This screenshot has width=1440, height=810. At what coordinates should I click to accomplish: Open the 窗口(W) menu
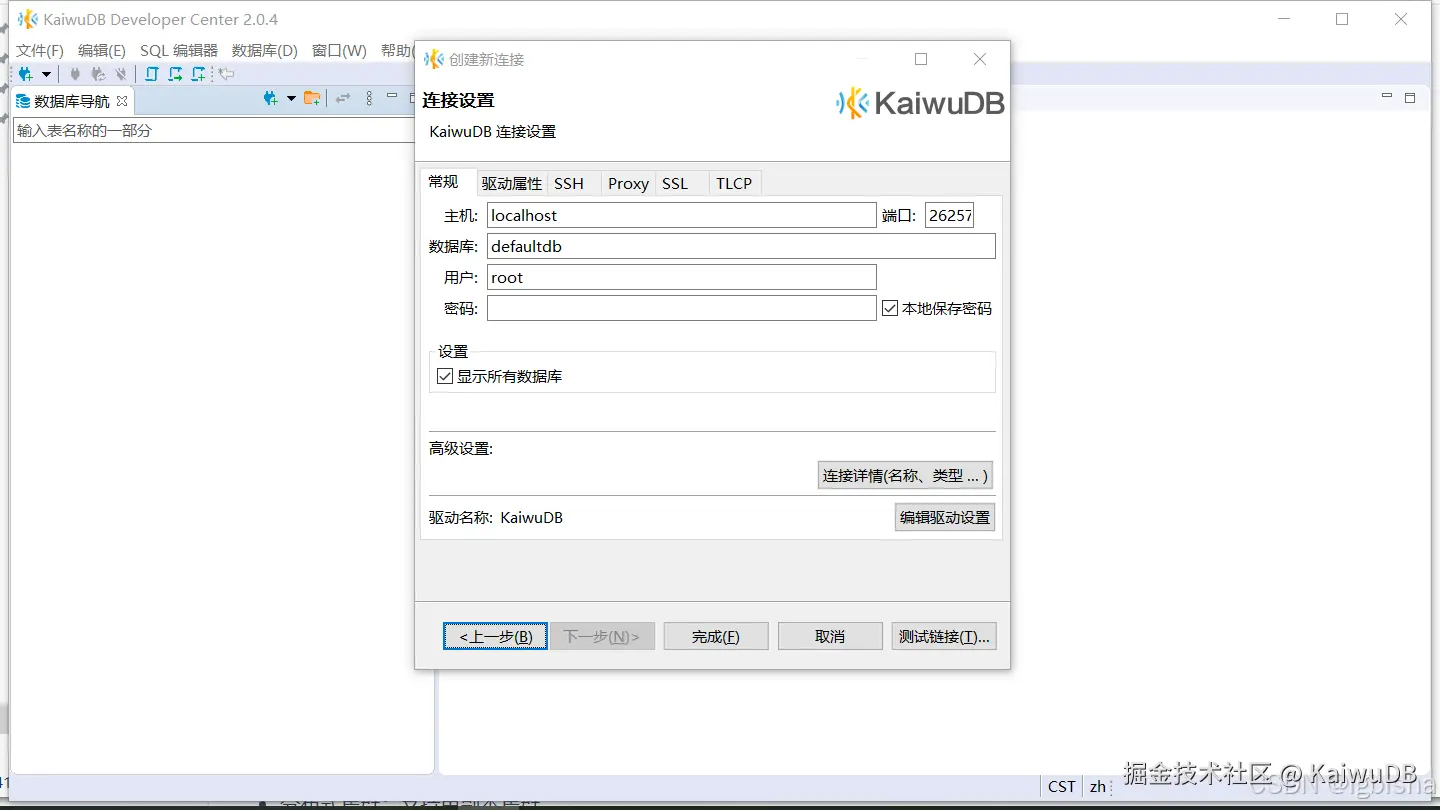(339, 50)
